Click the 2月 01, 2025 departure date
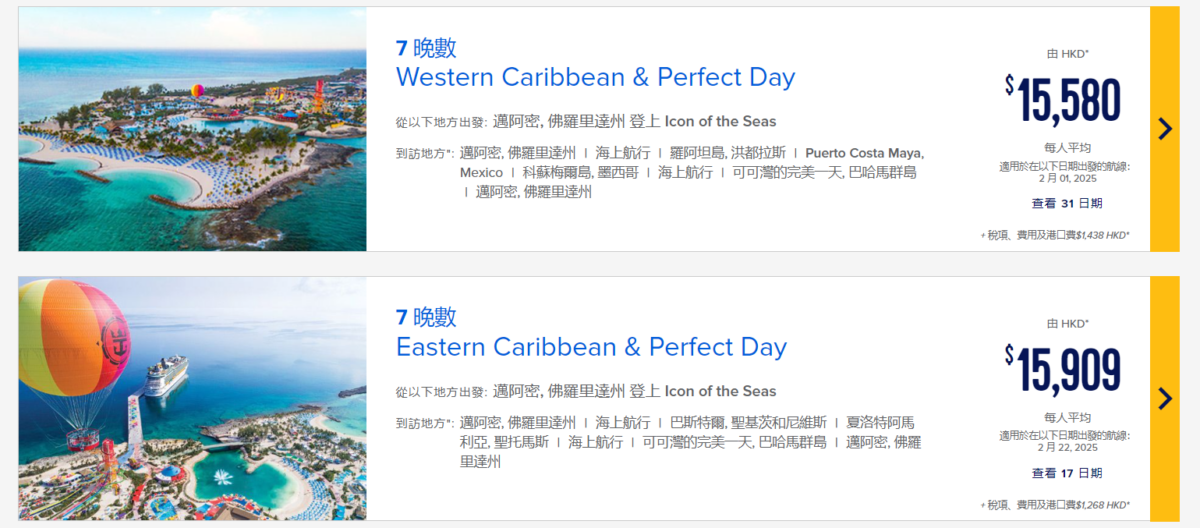Screen dimensions: 1200x528 pos(1067,179)
